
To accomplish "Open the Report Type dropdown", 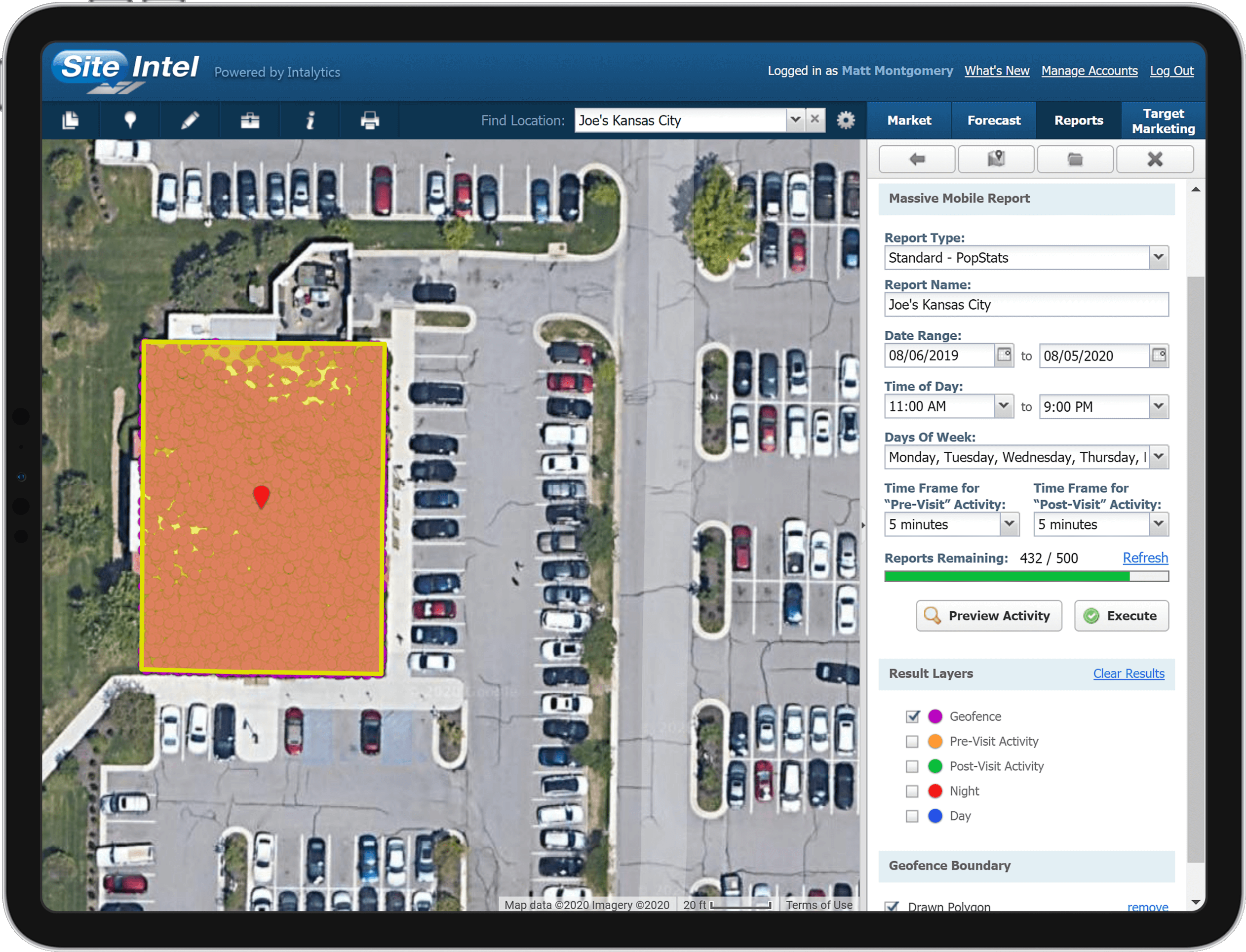I will point(1159,257).
